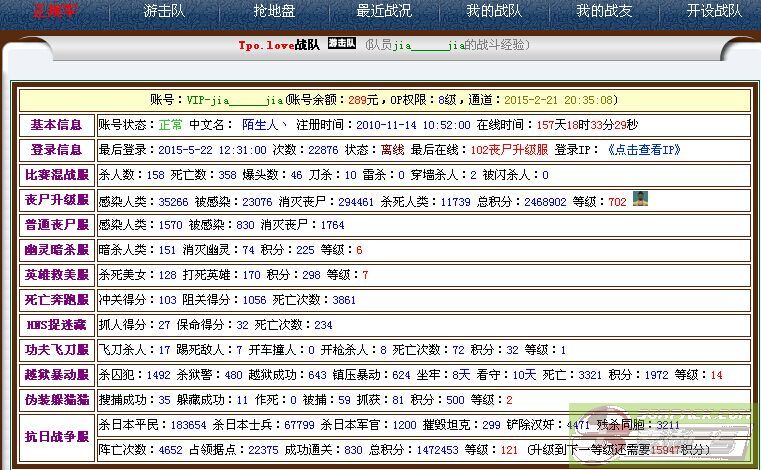
Task: Open the 最近战况 tab
Action: tap(384, 11)
